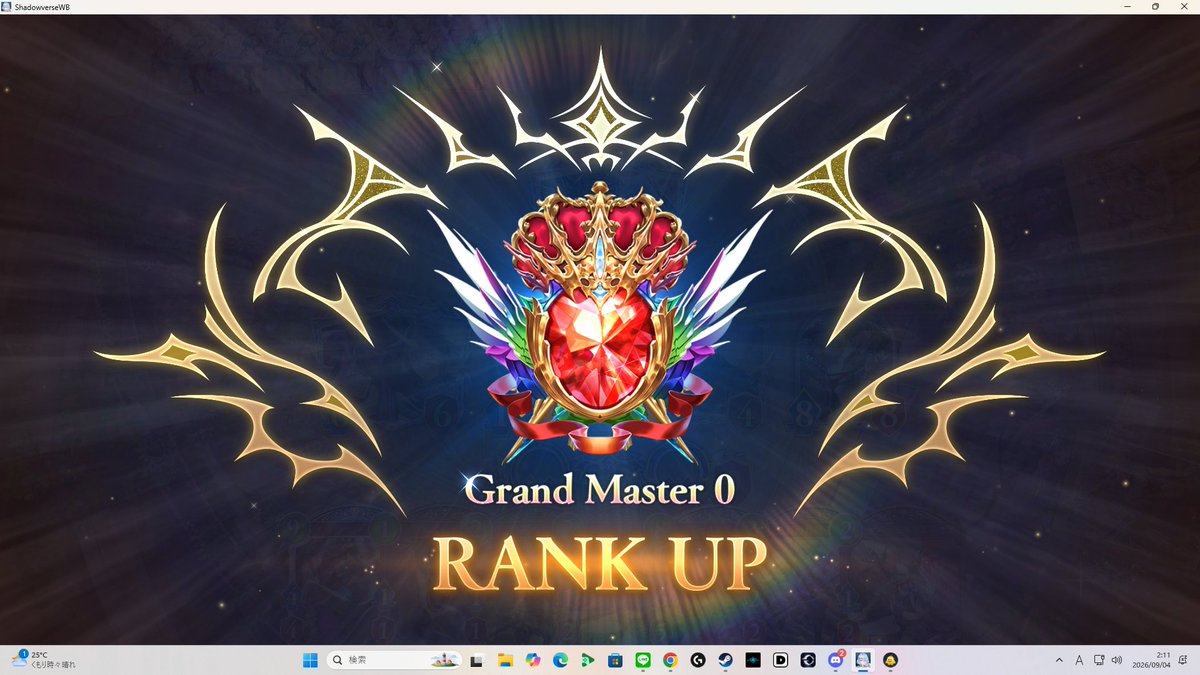
Task: Open the notification center bell icon
Action: pos(1182,660)
